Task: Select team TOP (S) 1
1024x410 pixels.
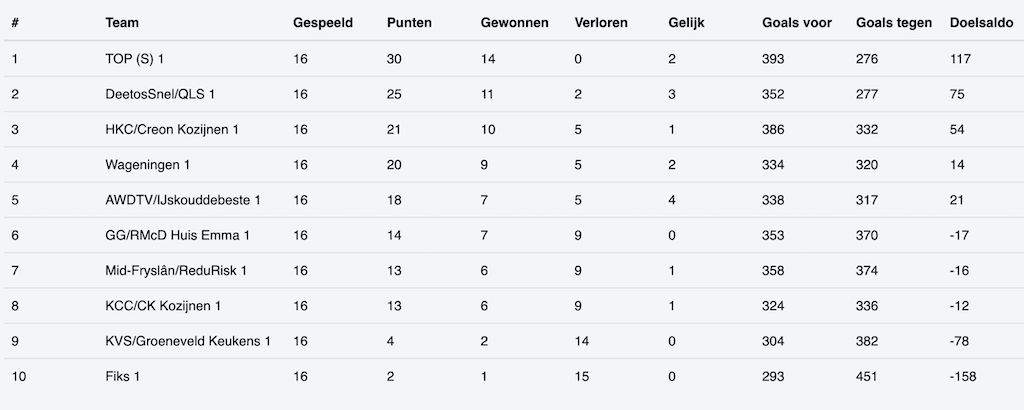Action: pos(134,59)
